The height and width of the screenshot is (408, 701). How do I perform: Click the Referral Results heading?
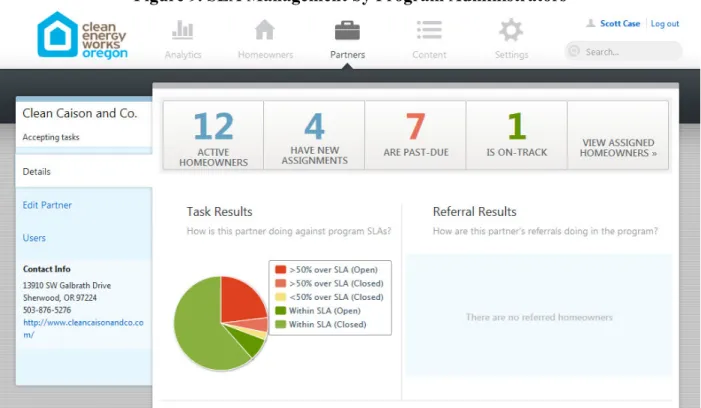[474, 211]
